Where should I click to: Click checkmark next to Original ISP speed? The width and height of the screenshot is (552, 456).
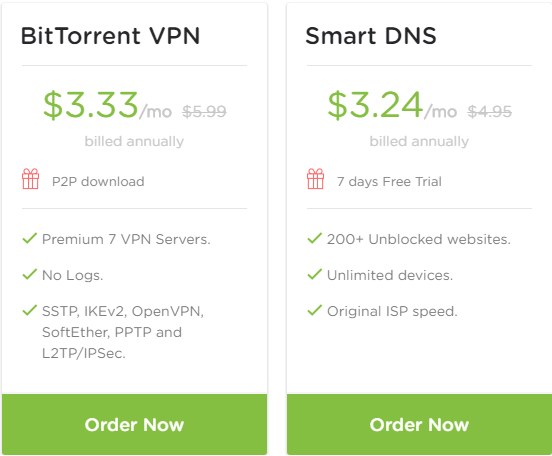coord(315,310)
